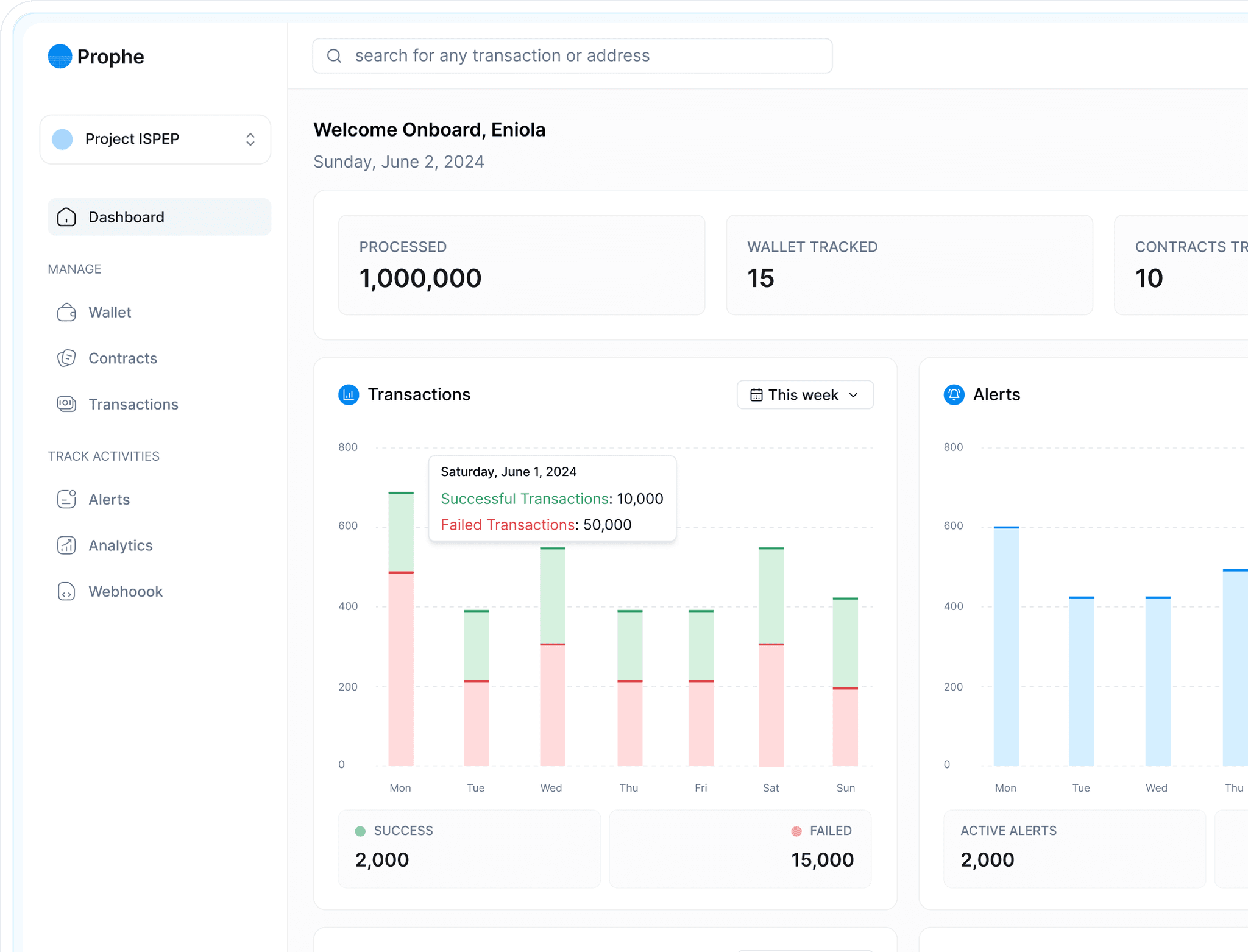The image size is (1248, 952).
Task: Click the WALLET TRACKED 15 card
Action: (x=909, y=265)
